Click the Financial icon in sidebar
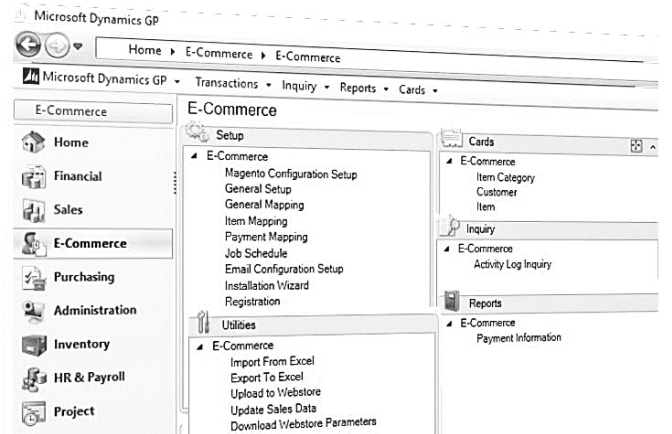The width and height of the screenshot is (672, 434). [34, 176]
